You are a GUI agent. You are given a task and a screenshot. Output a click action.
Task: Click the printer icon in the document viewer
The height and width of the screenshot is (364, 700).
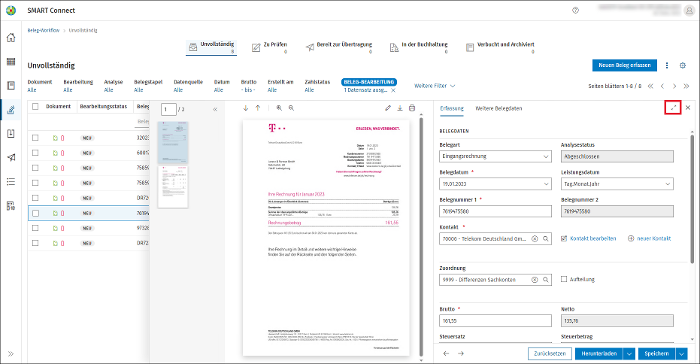[412, 108]
